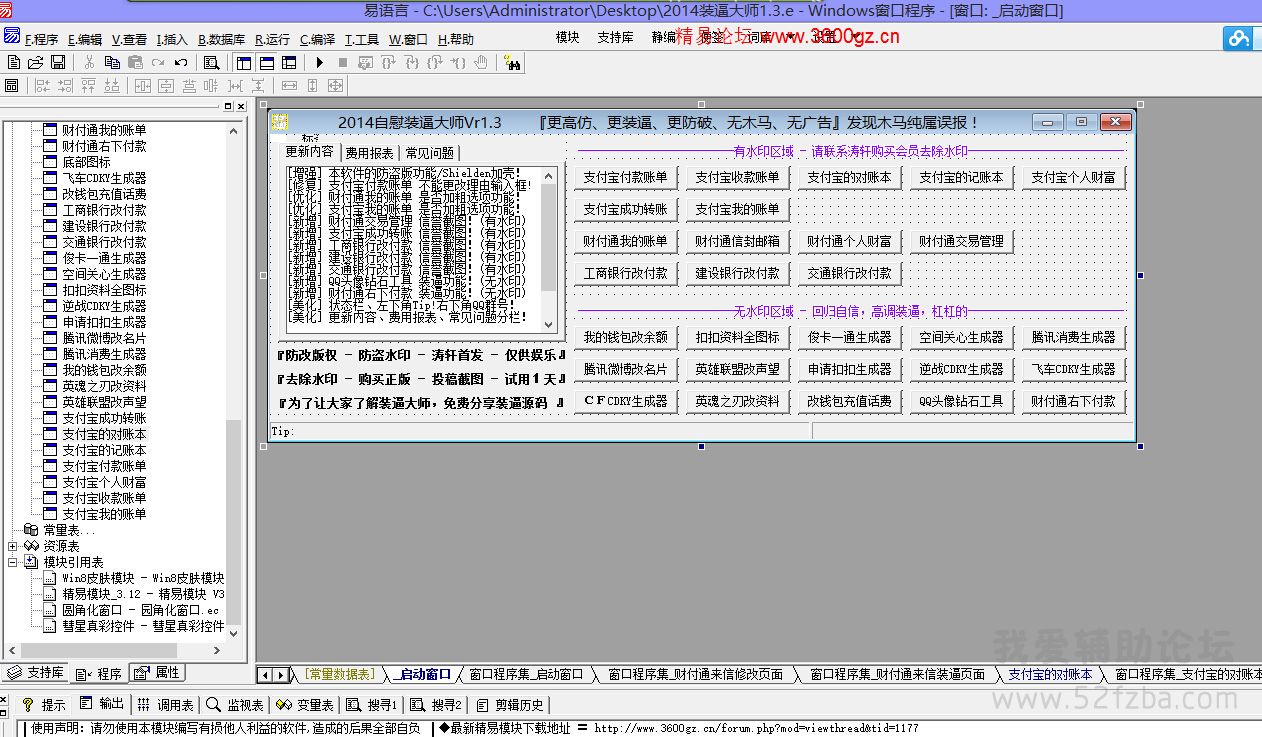Select the QQ头像钻石工具 button

point(962,401)
